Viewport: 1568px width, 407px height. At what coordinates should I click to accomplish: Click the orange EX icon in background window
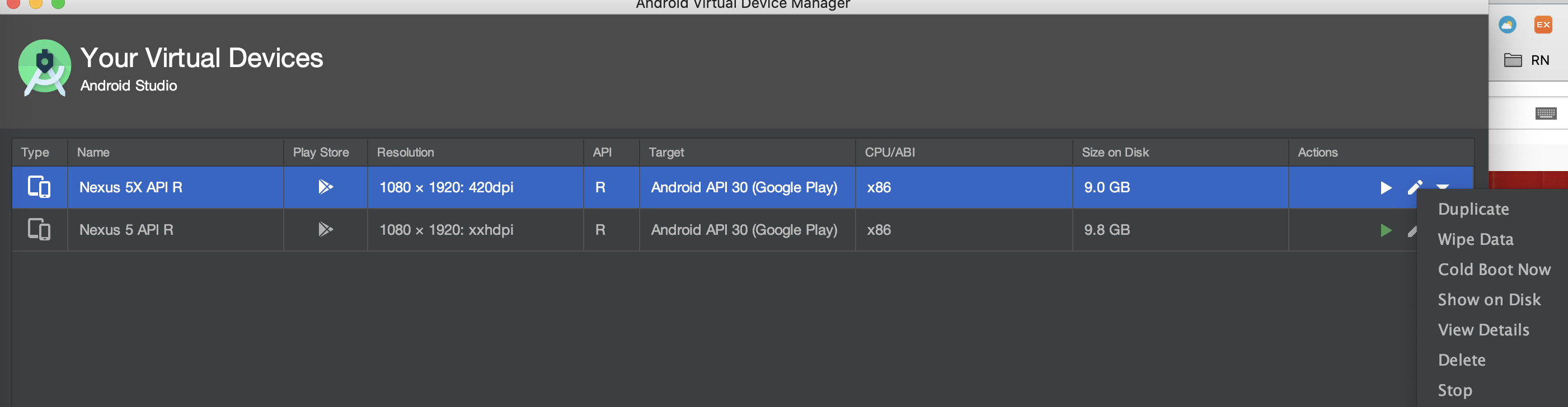pos(1543,25)
